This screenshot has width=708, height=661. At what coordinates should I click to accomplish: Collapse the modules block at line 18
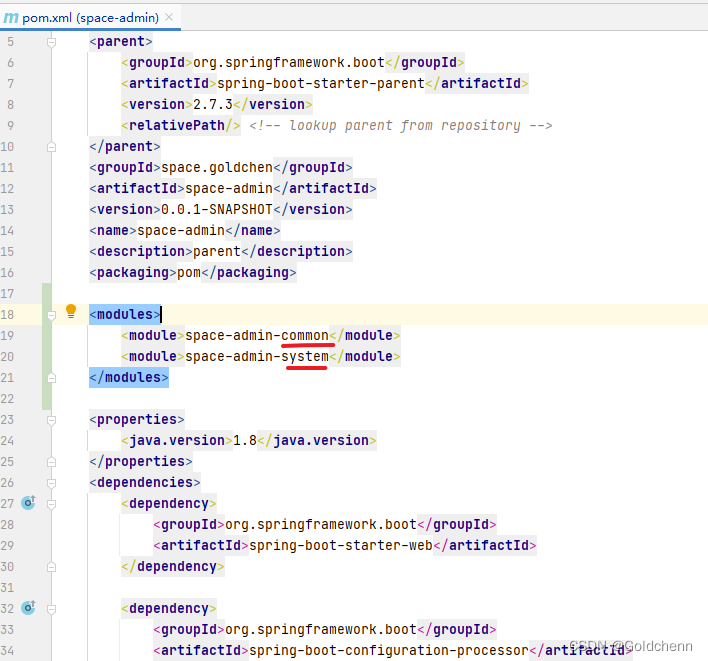tap(51, 315)
